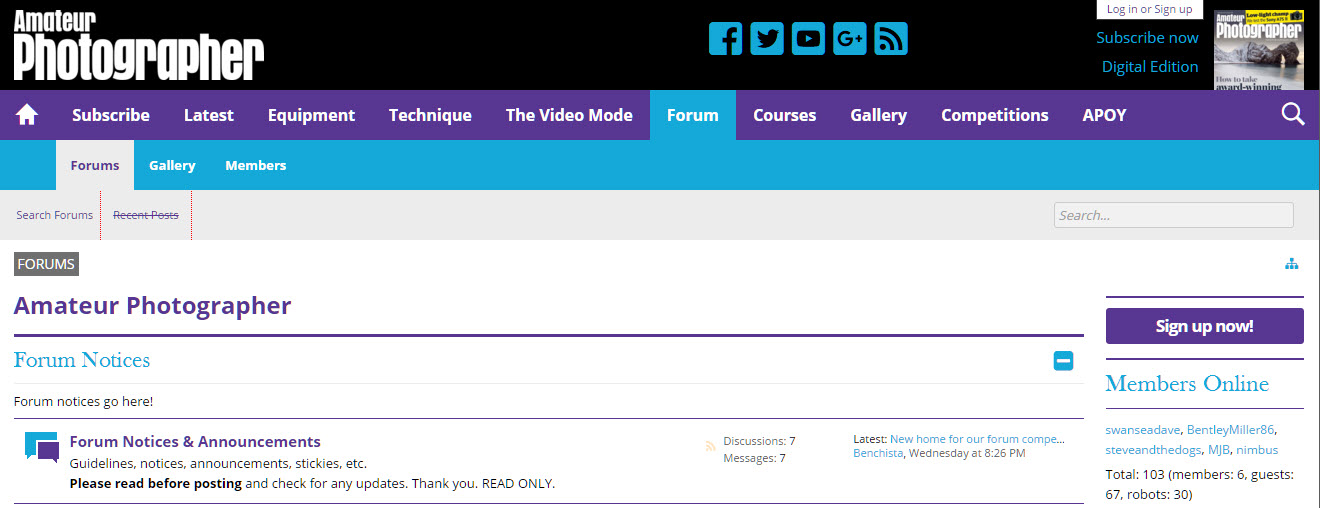The width and height of the screenshot is (1320, 508).
Task: Open the Equipment menu item
Action: [311, 115]
